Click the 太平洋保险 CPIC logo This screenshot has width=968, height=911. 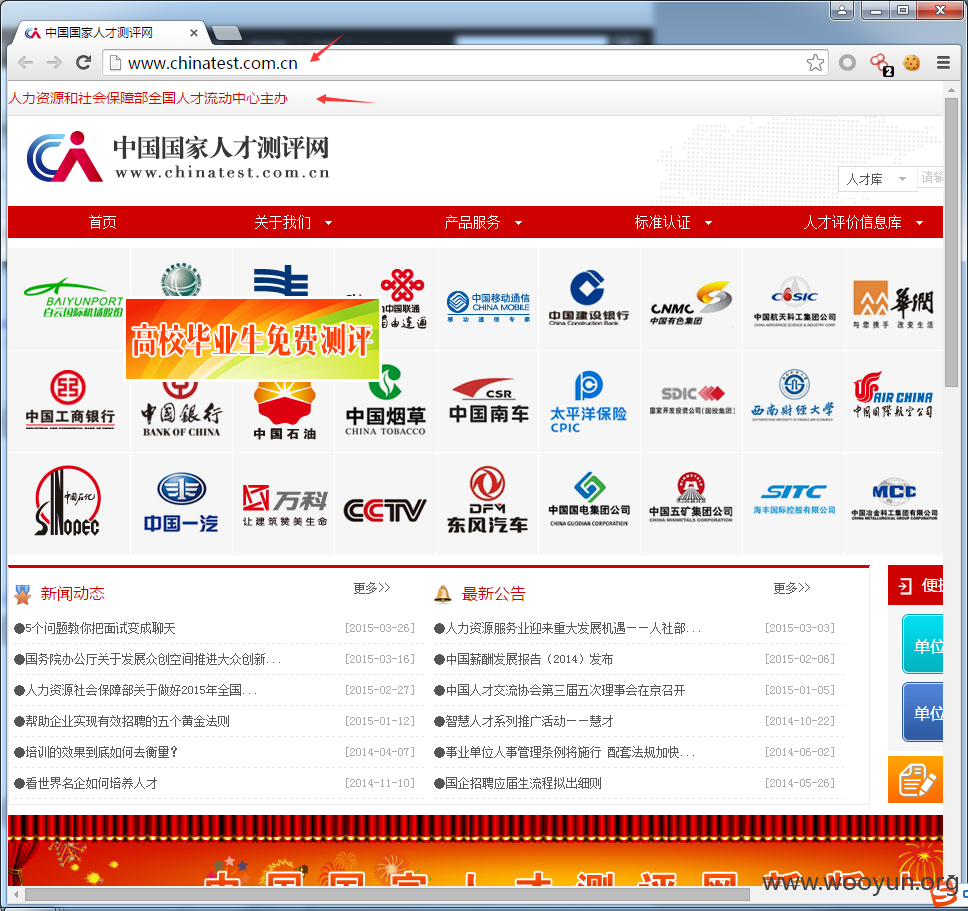point(588,402)
